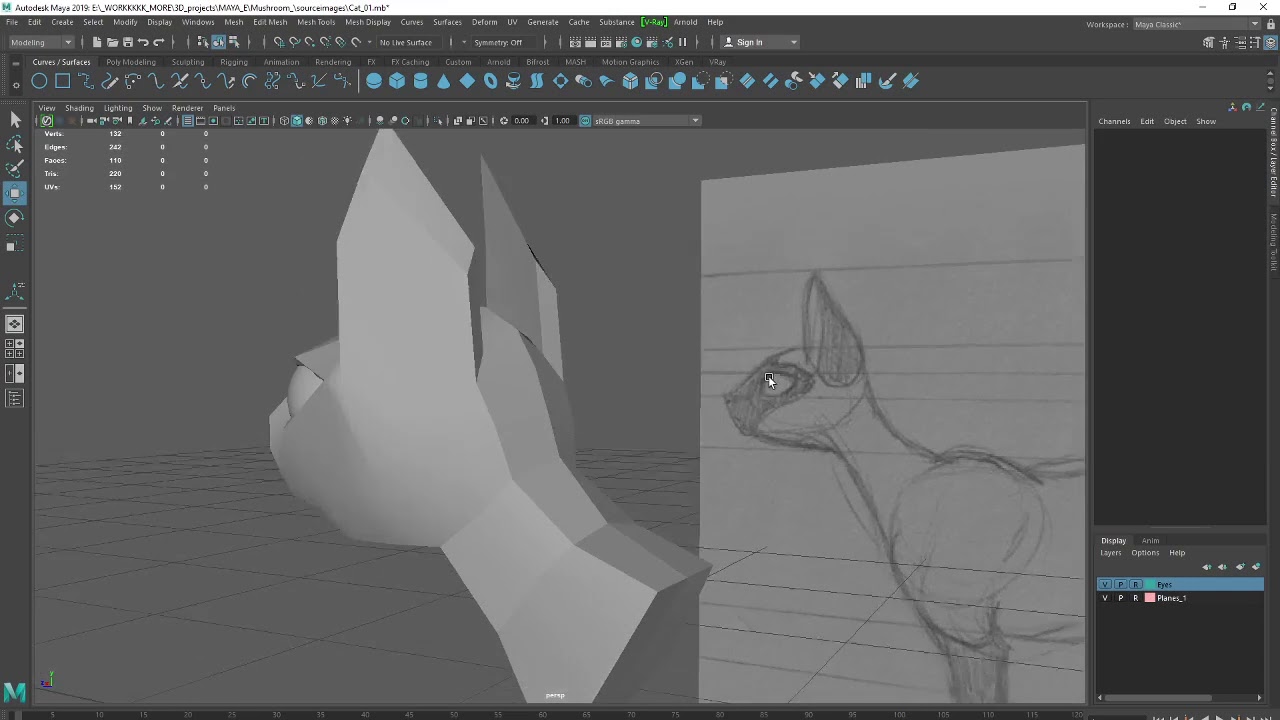The image size is (1280, 720).
Task: Create a polygon cube from the shelf
Action: pyautogui.click(x=397, y=81)
